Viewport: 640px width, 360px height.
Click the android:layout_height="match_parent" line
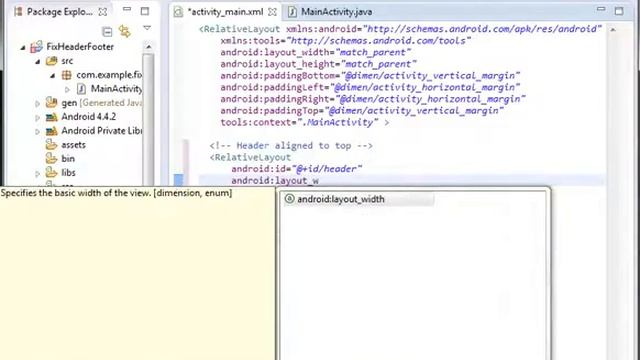click(x=318, y=64)
